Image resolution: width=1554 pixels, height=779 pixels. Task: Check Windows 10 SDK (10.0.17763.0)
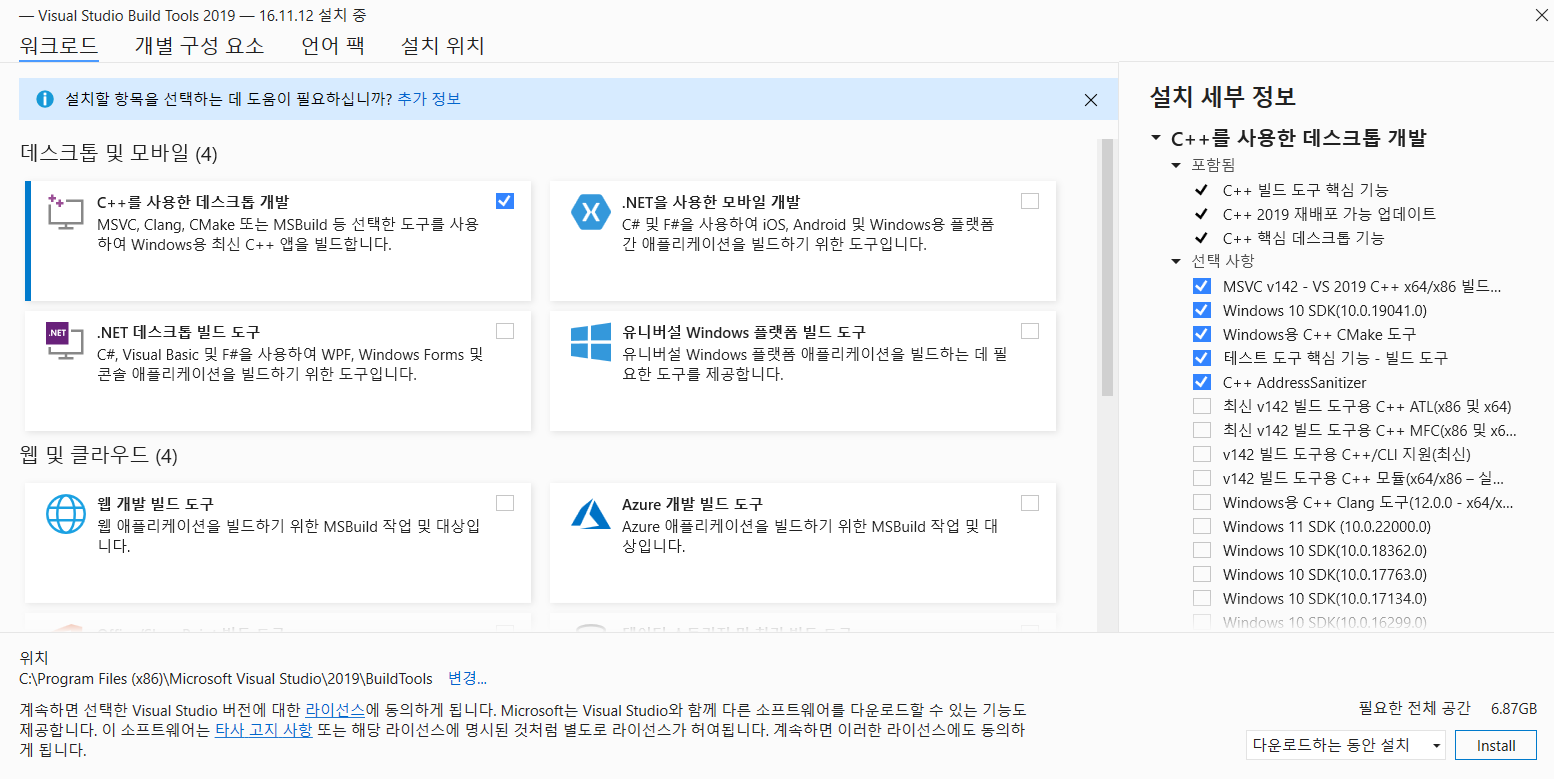click(1202, 574)
